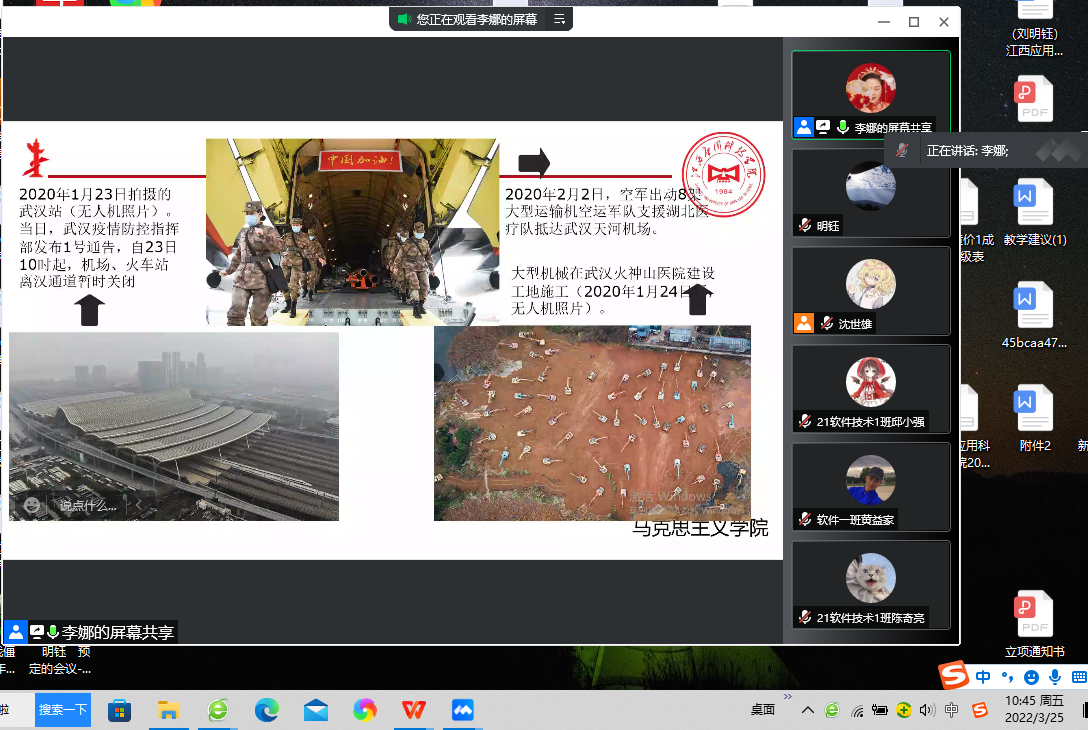Open WPS Office from the taskbar

(x=414, y=711)
